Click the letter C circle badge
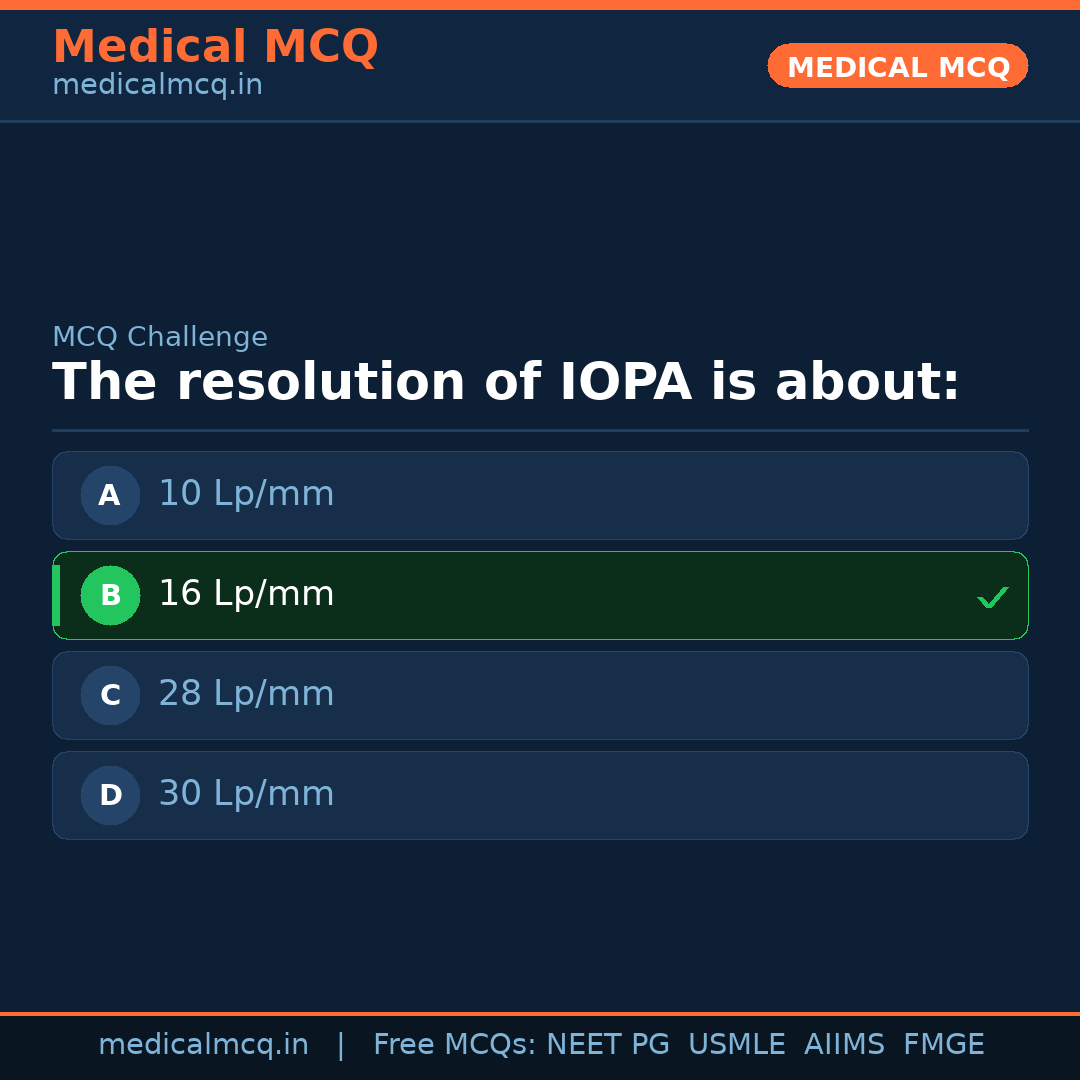 pyautogui.click(x=110, y=695)
